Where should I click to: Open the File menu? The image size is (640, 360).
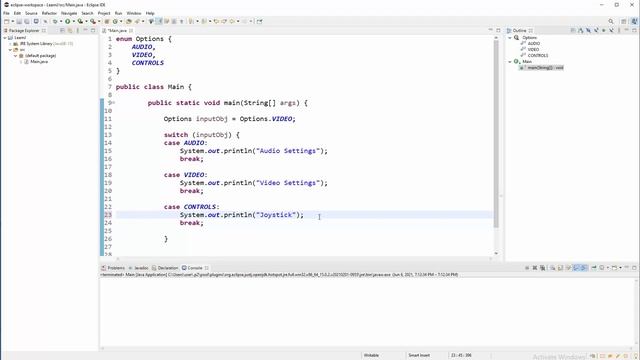(6, 13)
